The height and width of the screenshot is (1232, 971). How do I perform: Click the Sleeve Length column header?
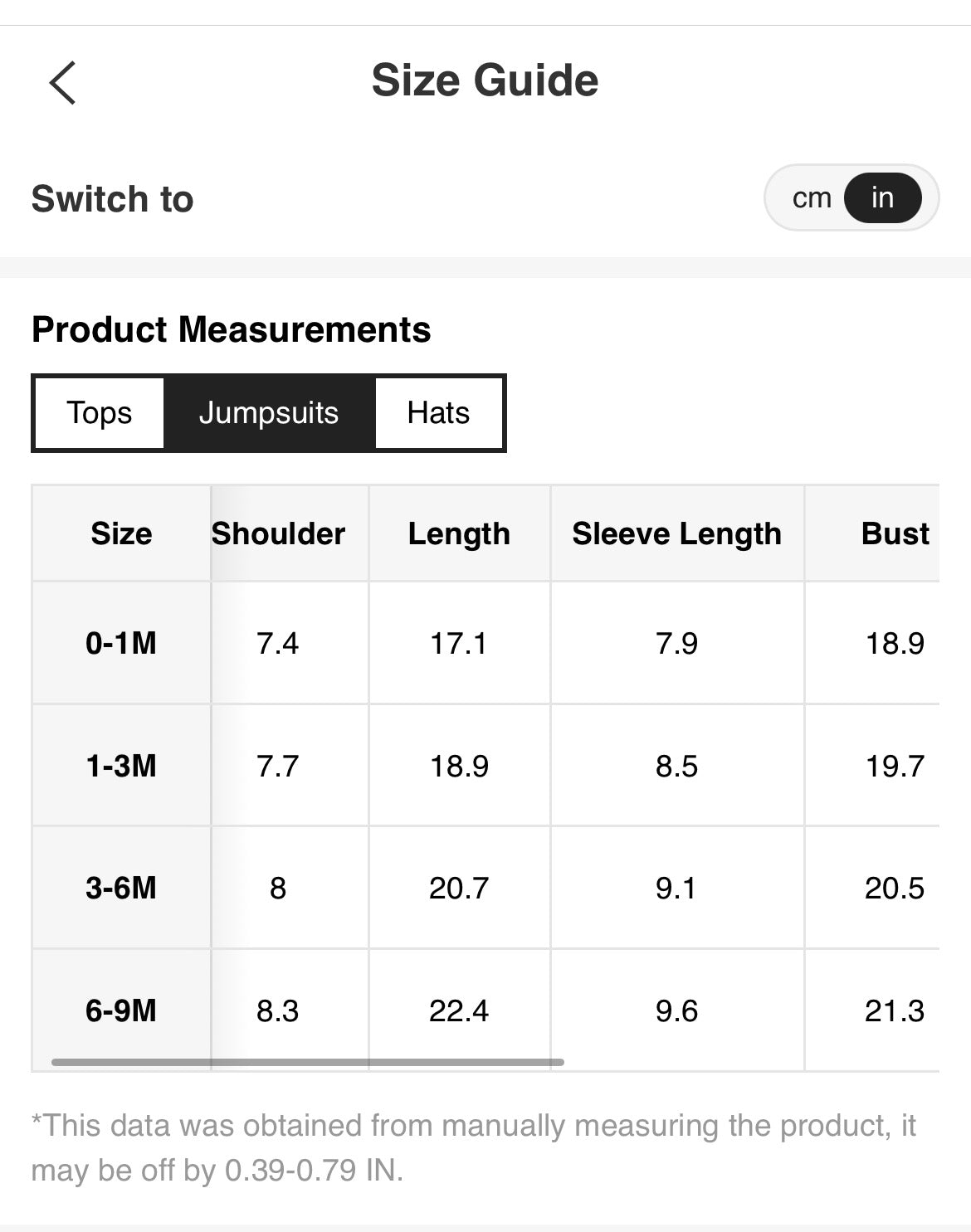676,533
